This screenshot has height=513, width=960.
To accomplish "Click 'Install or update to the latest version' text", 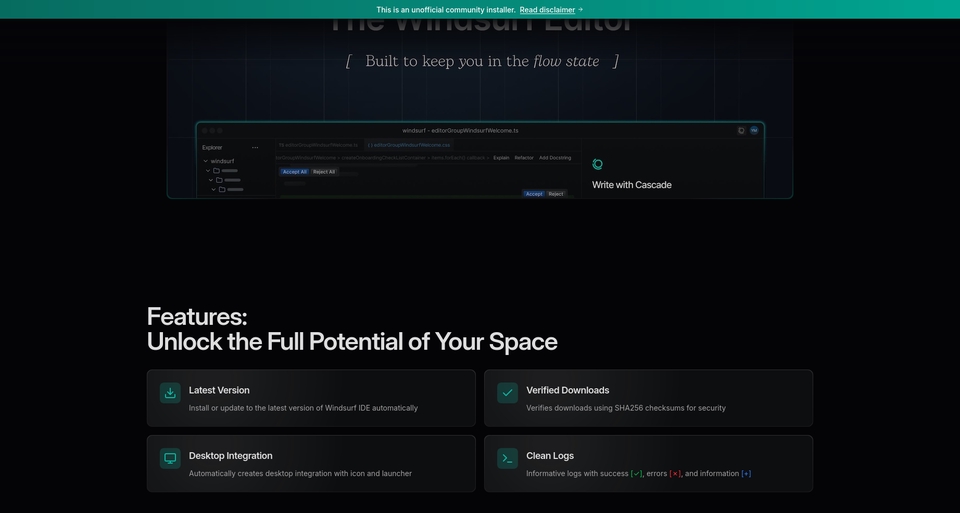I will [x=303, y=408].
